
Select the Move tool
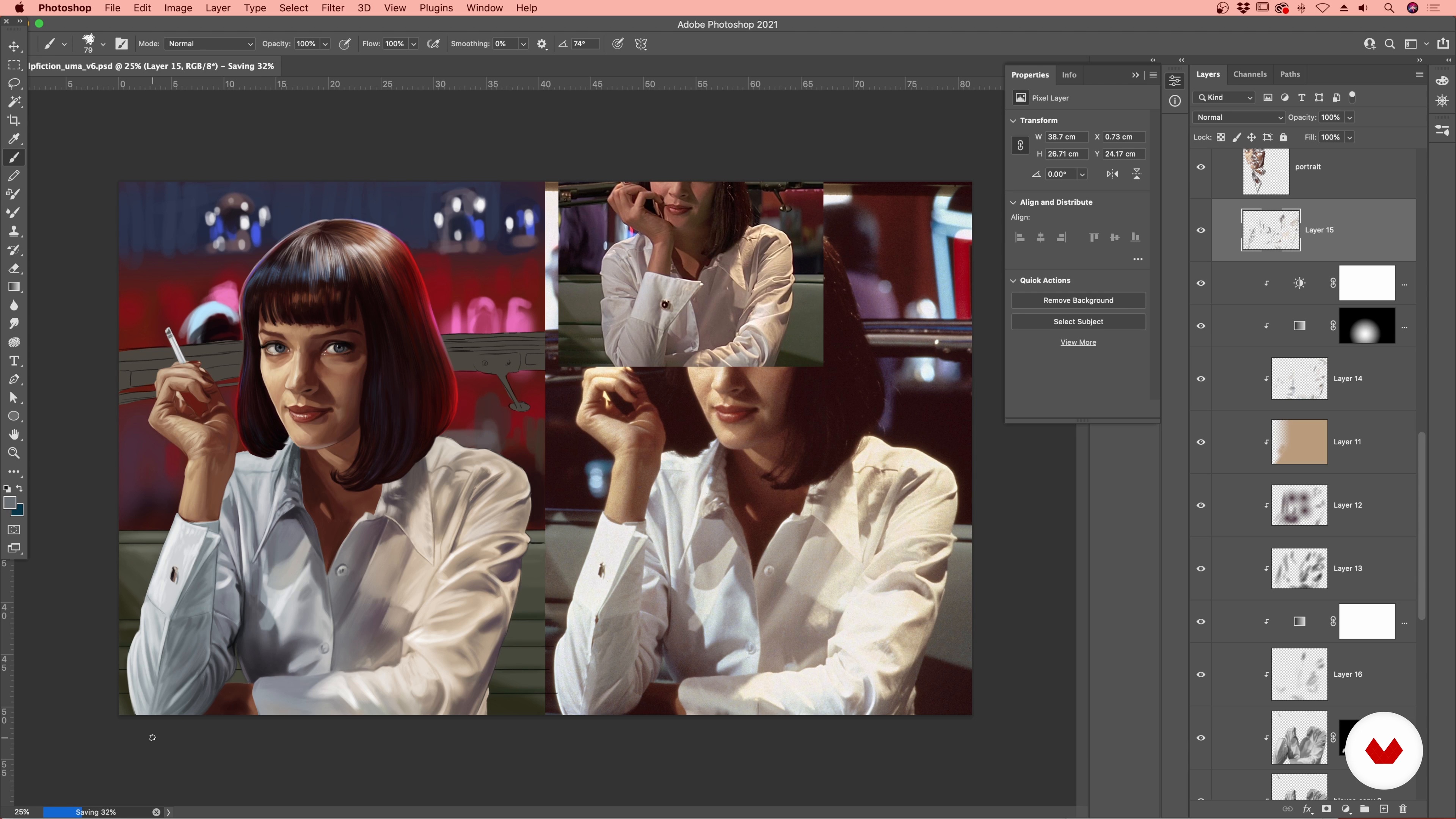[14, 46]
